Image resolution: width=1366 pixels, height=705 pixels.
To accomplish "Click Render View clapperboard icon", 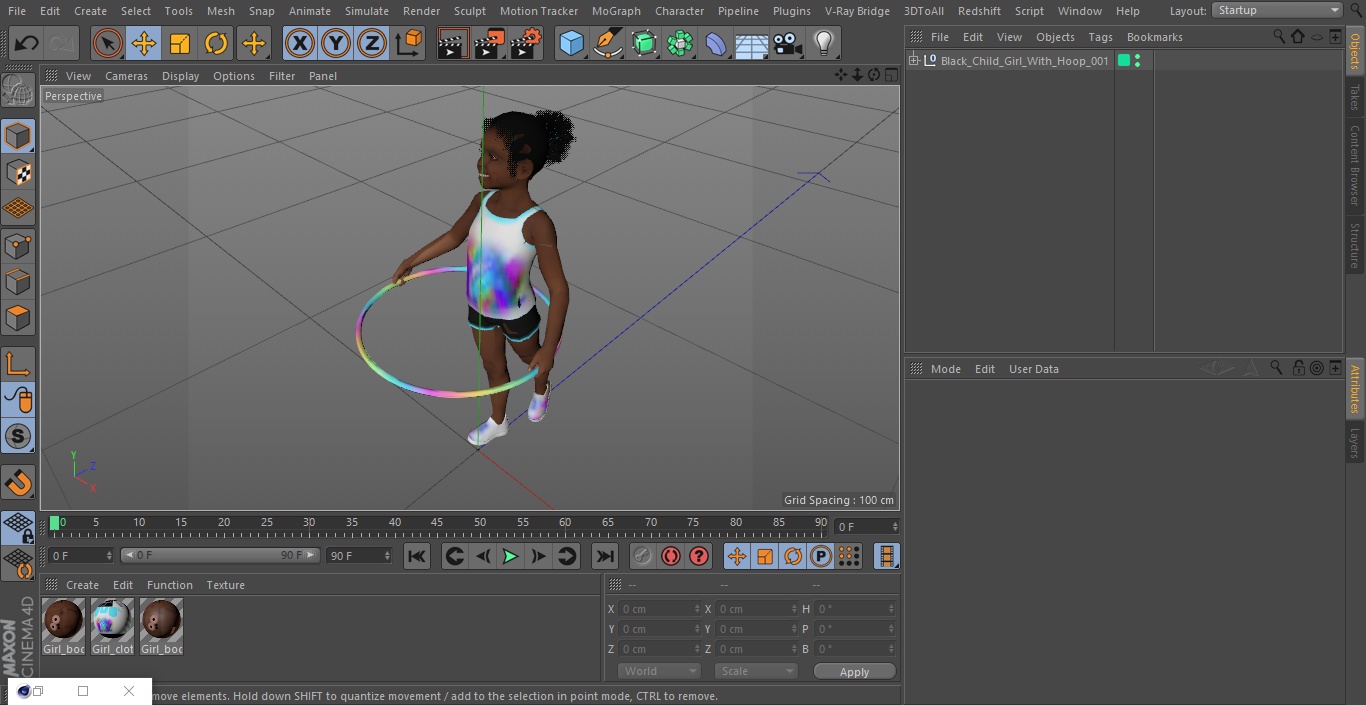I will tap(453, 44).
